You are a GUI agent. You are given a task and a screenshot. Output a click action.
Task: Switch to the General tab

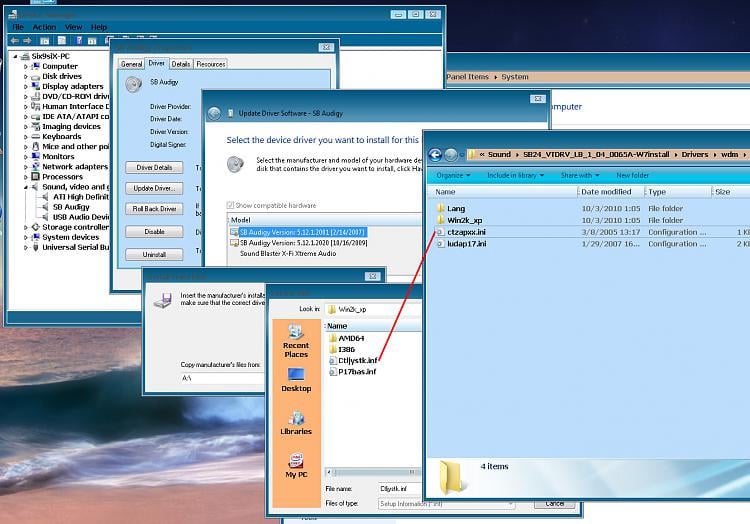point(131,64)
